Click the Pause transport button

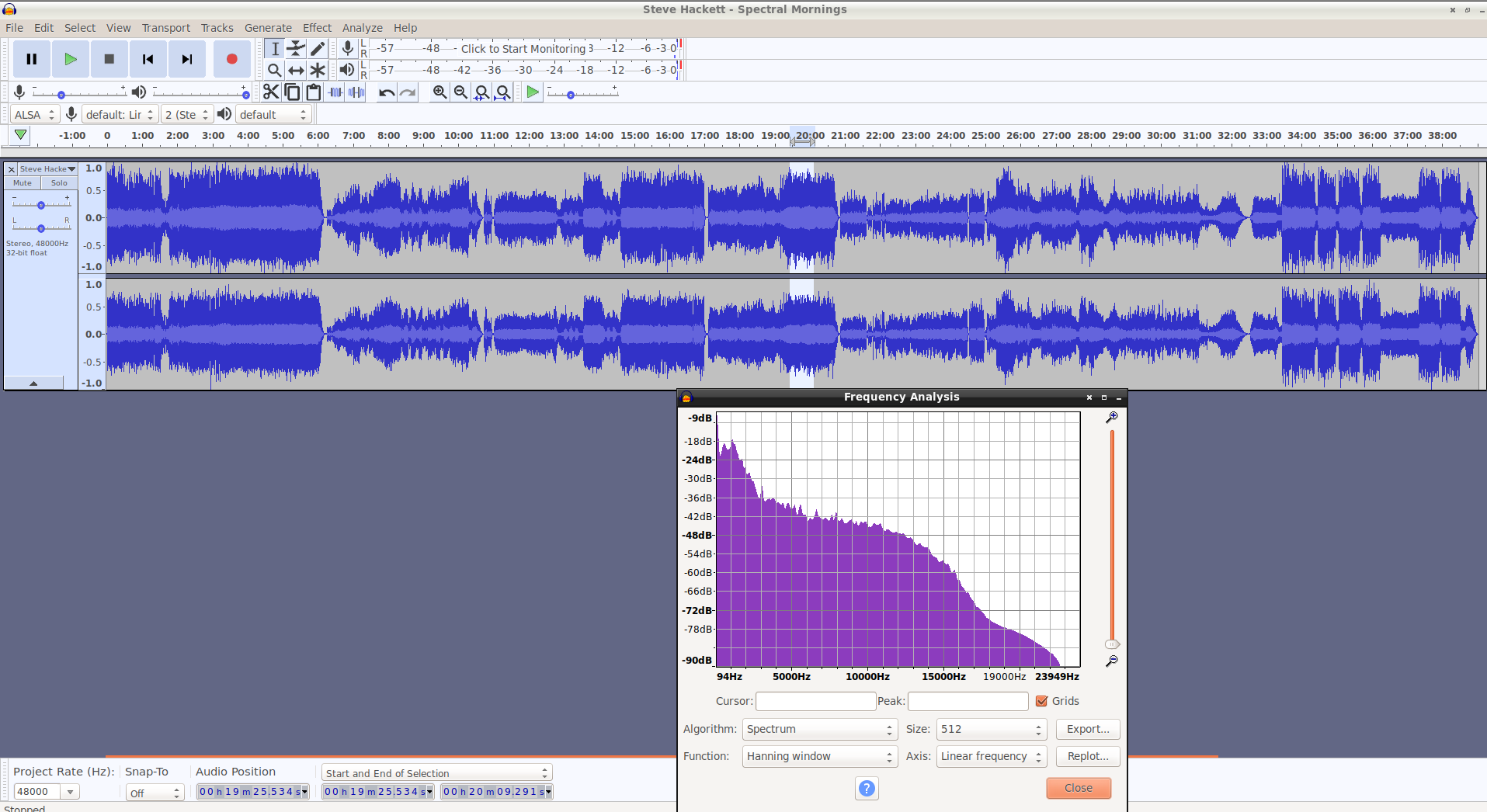[32, 59]
